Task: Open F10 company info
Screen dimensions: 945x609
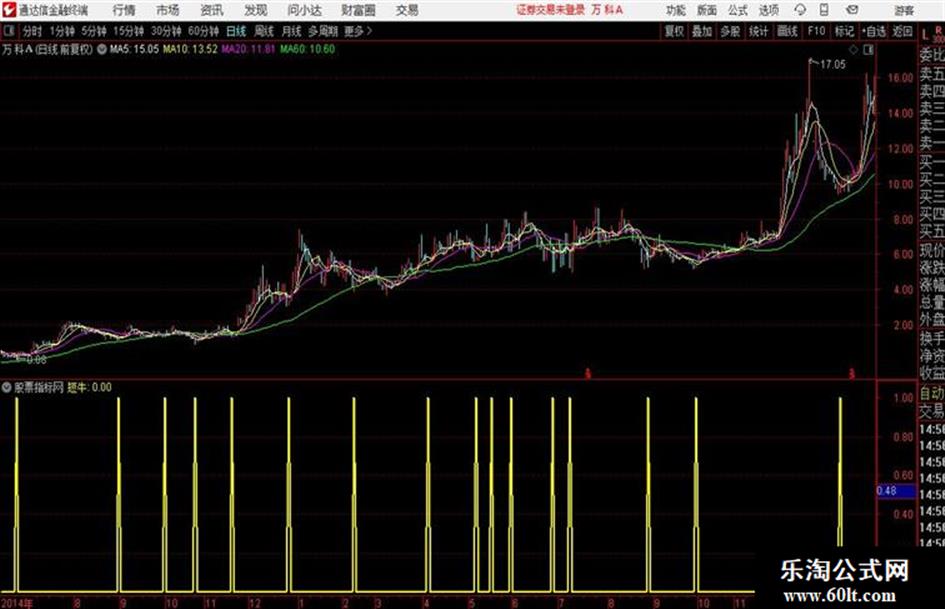Action: 816,31
